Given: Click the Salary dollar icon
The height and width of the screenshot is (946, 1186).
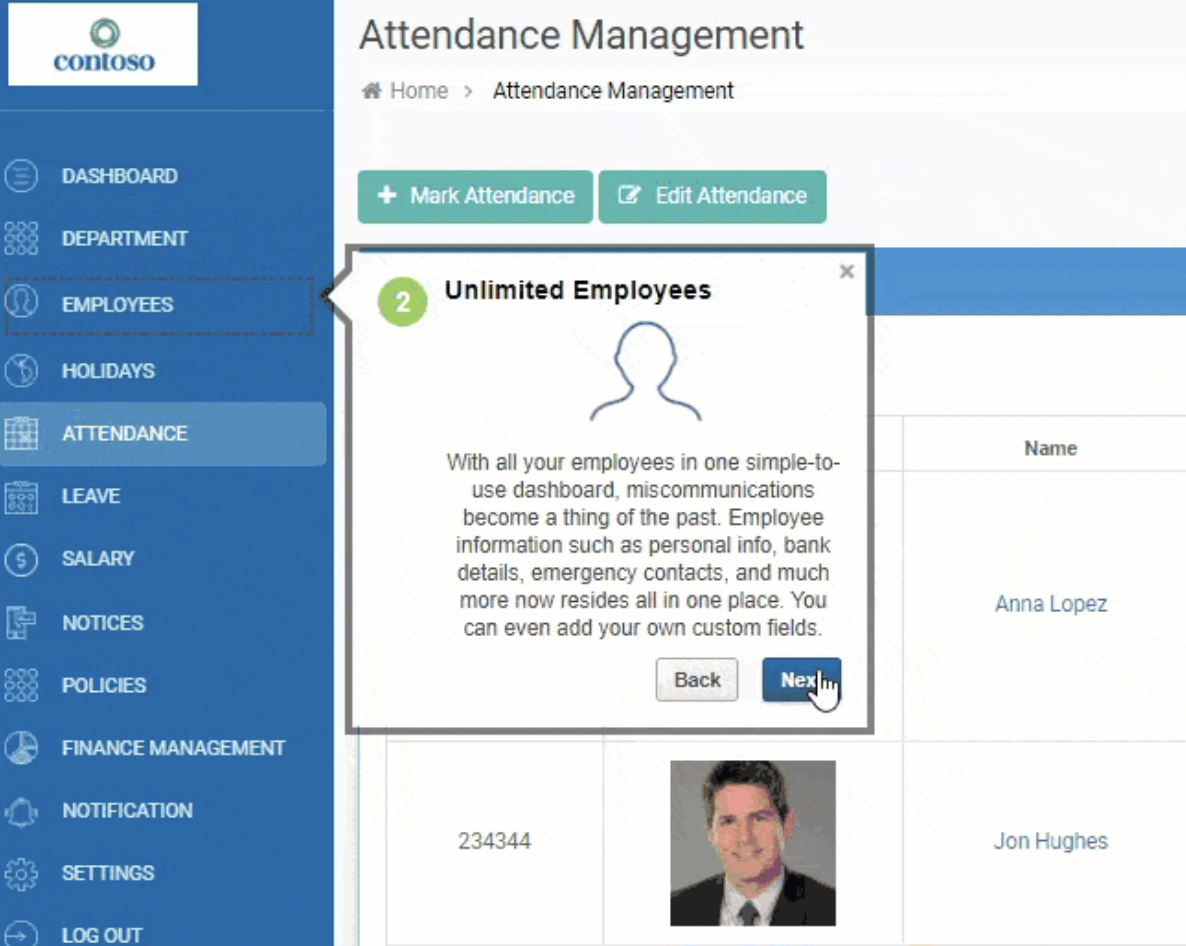Looking at the screenshot, I should click(21, 559).
